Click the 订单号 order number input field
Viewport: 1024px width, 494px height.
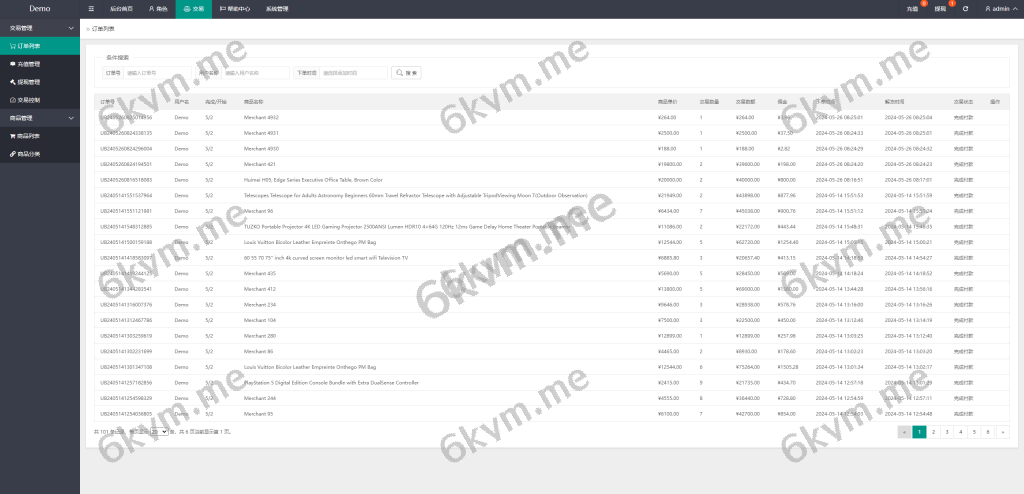(x=157, y=73)
